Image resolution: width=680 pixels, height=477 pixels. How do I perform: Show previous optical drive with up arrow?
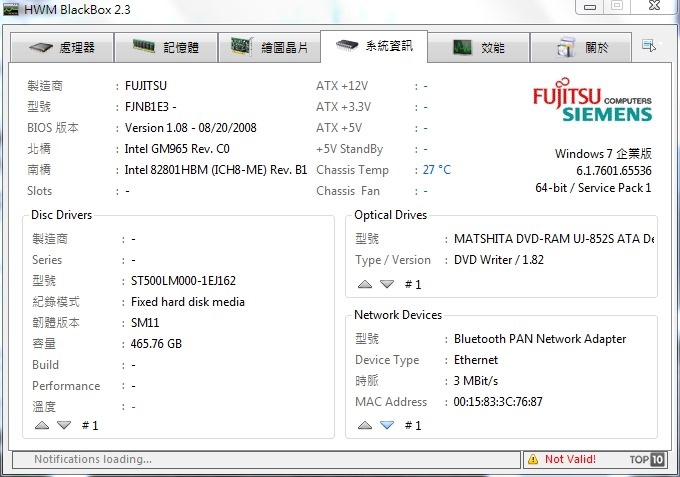coord(365,284)
